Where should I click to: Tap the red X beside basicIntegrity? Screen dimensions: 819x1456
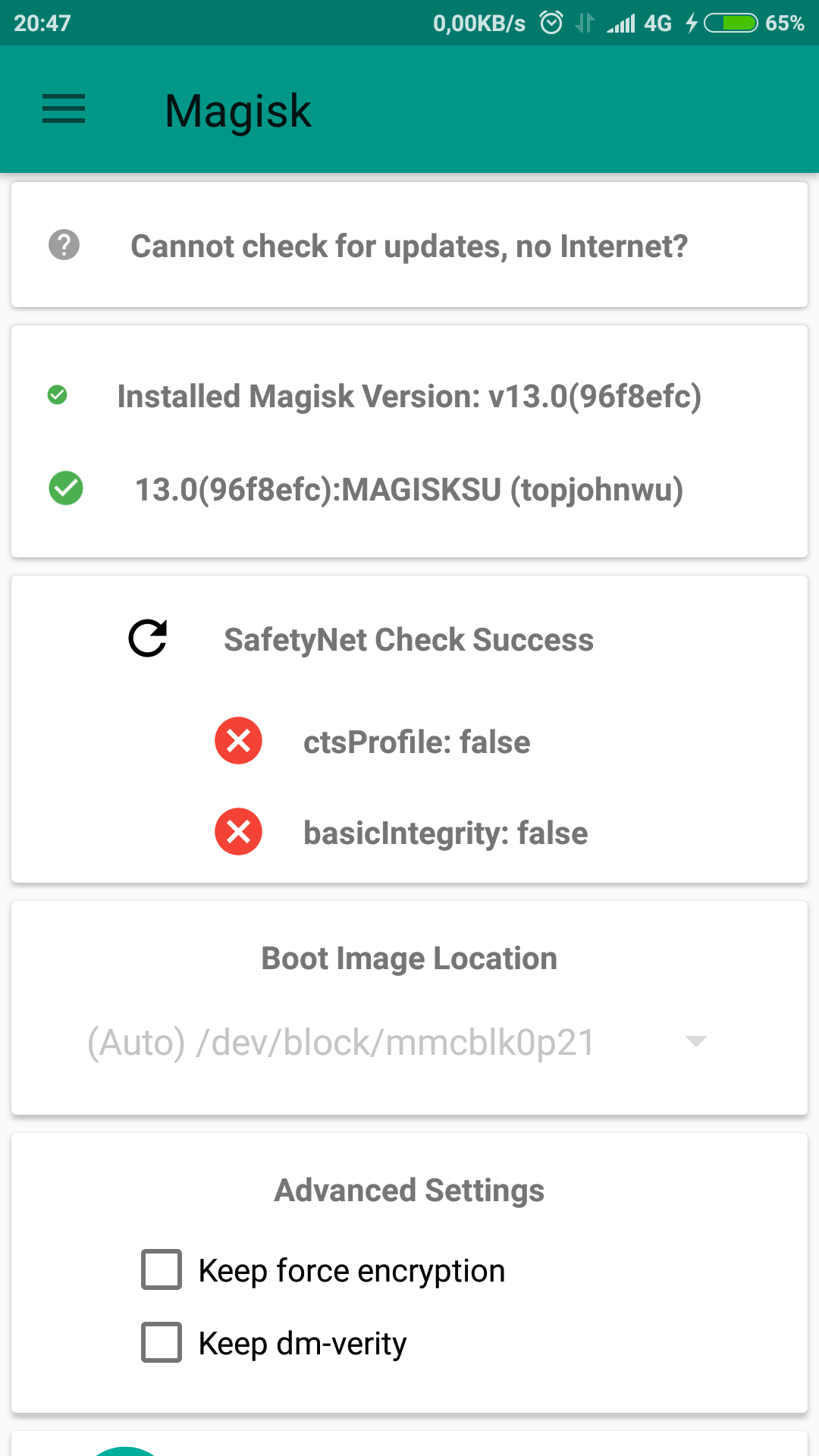click(238, 832)
